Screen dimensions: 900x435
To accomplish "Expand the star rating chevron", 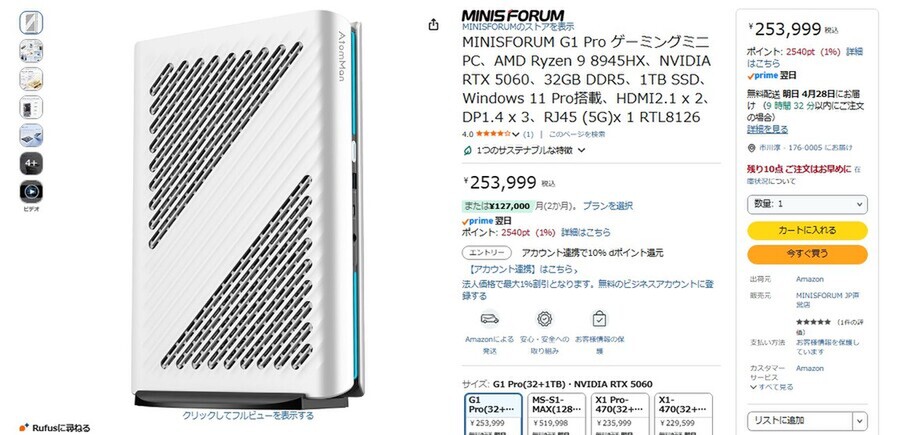I will [515, 134].
